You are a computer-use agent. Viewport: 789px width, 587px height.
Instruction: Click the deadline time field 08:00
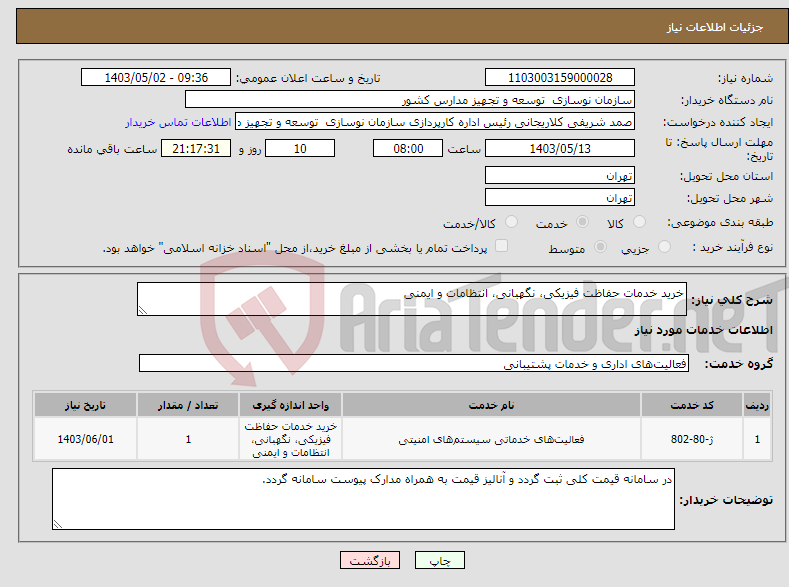point(408,148)
